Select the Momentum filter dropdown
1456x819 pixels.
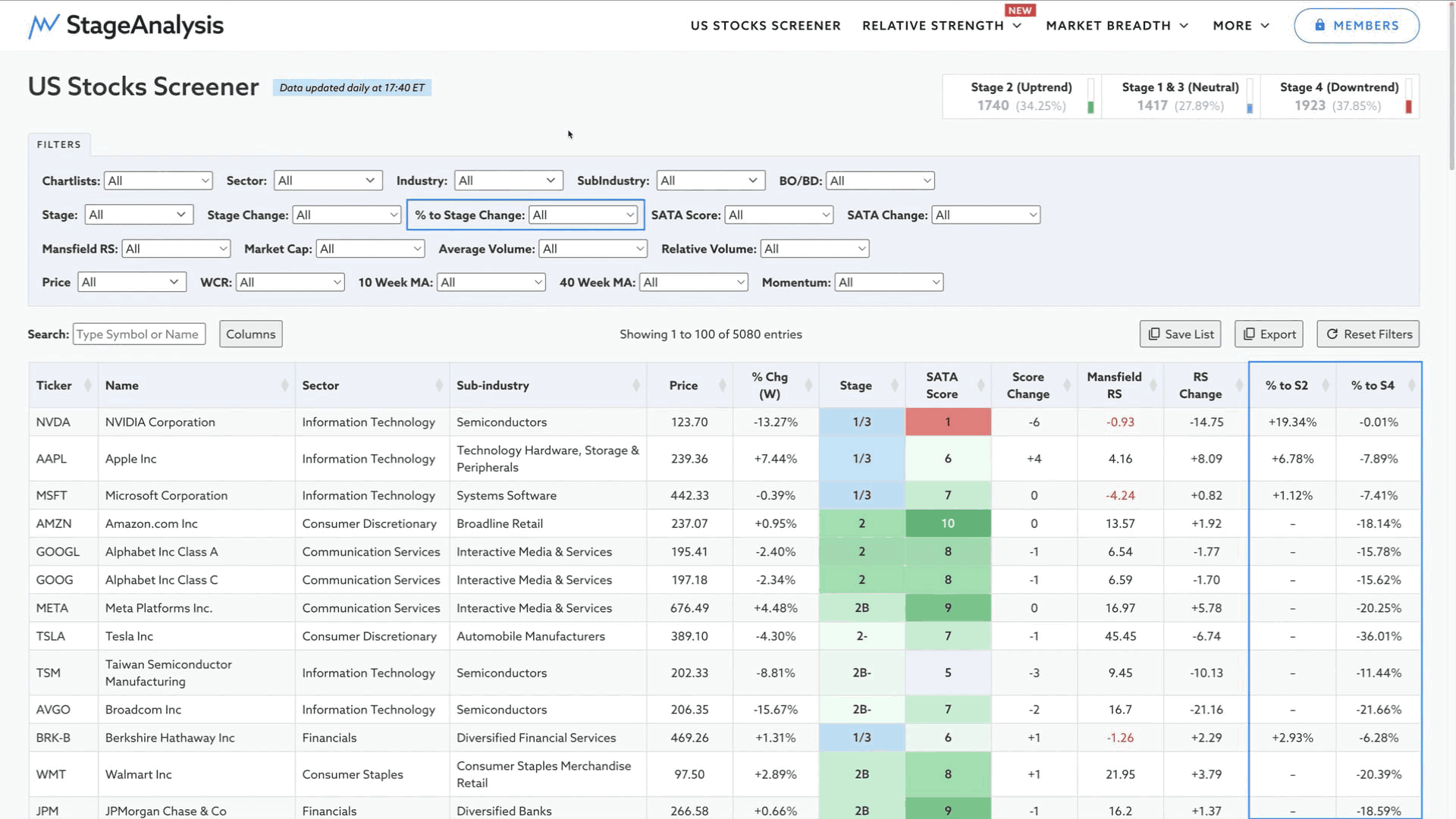pos(888,283)
